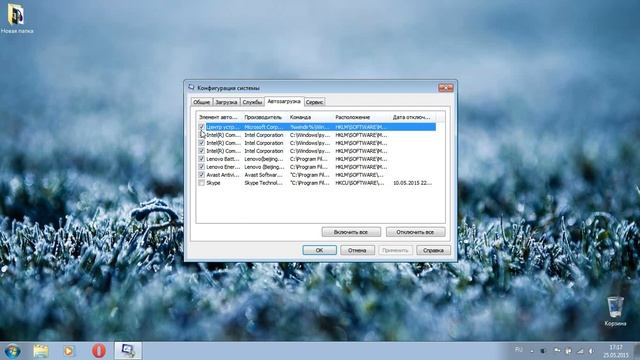Click the Show desktop strip on taskbar
The height and width of the screenshot is (360, 640).
[x=637, y=351]
